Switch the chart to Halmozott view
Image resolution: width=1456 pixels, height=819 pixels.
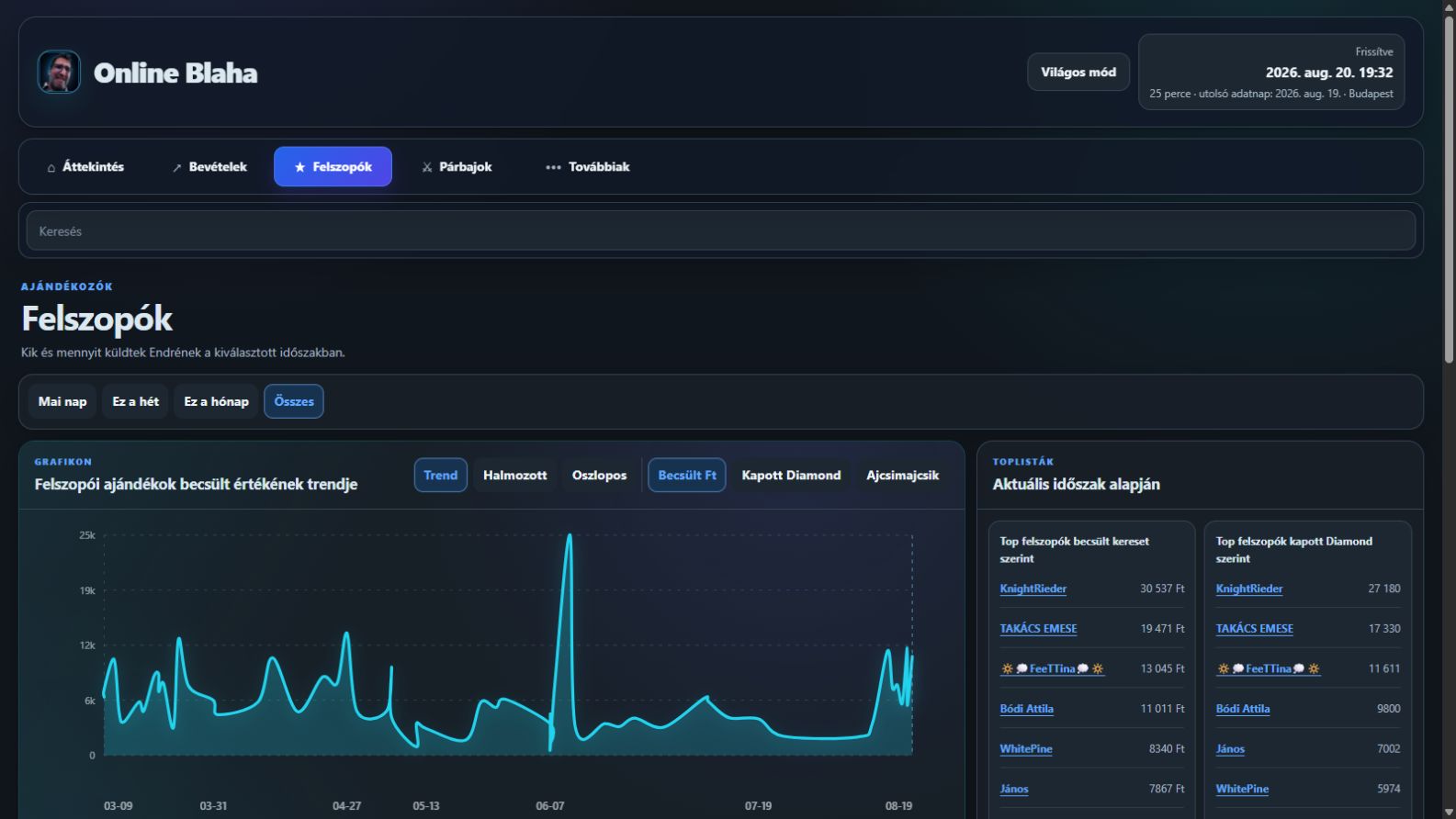(515, 475)
